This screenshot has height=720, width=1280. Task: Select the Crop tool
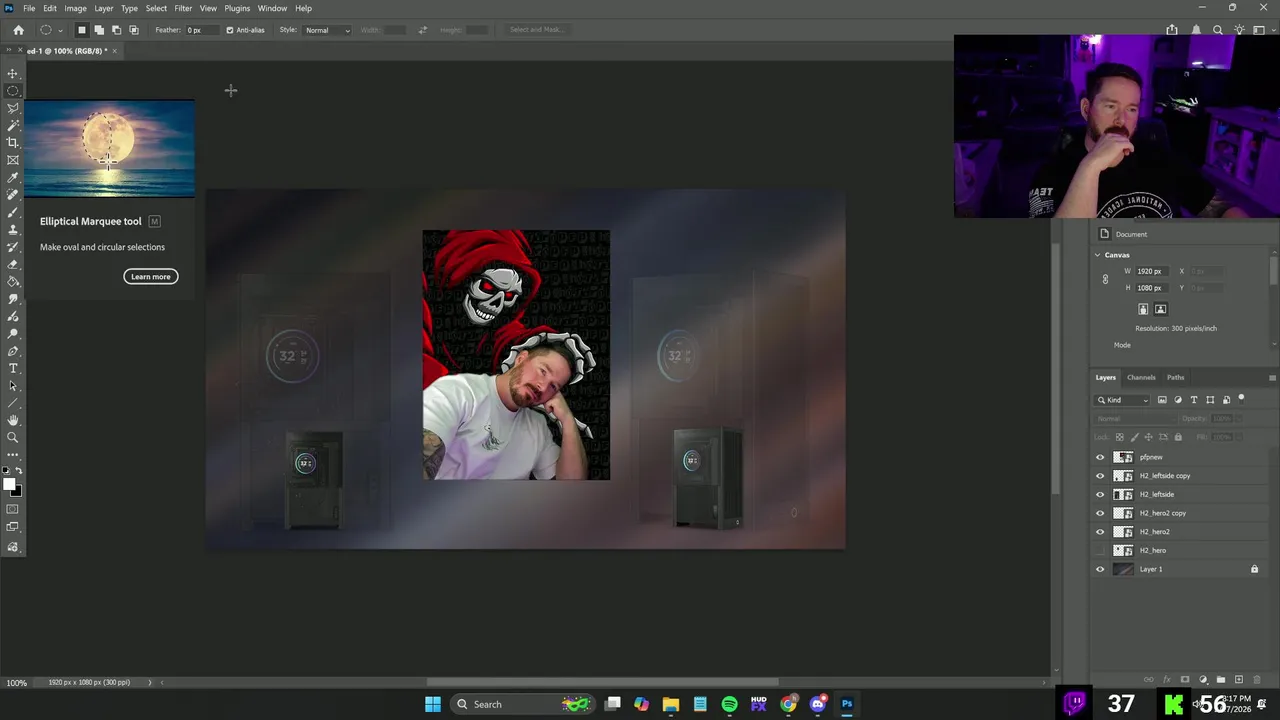click(x=13, y=142)
